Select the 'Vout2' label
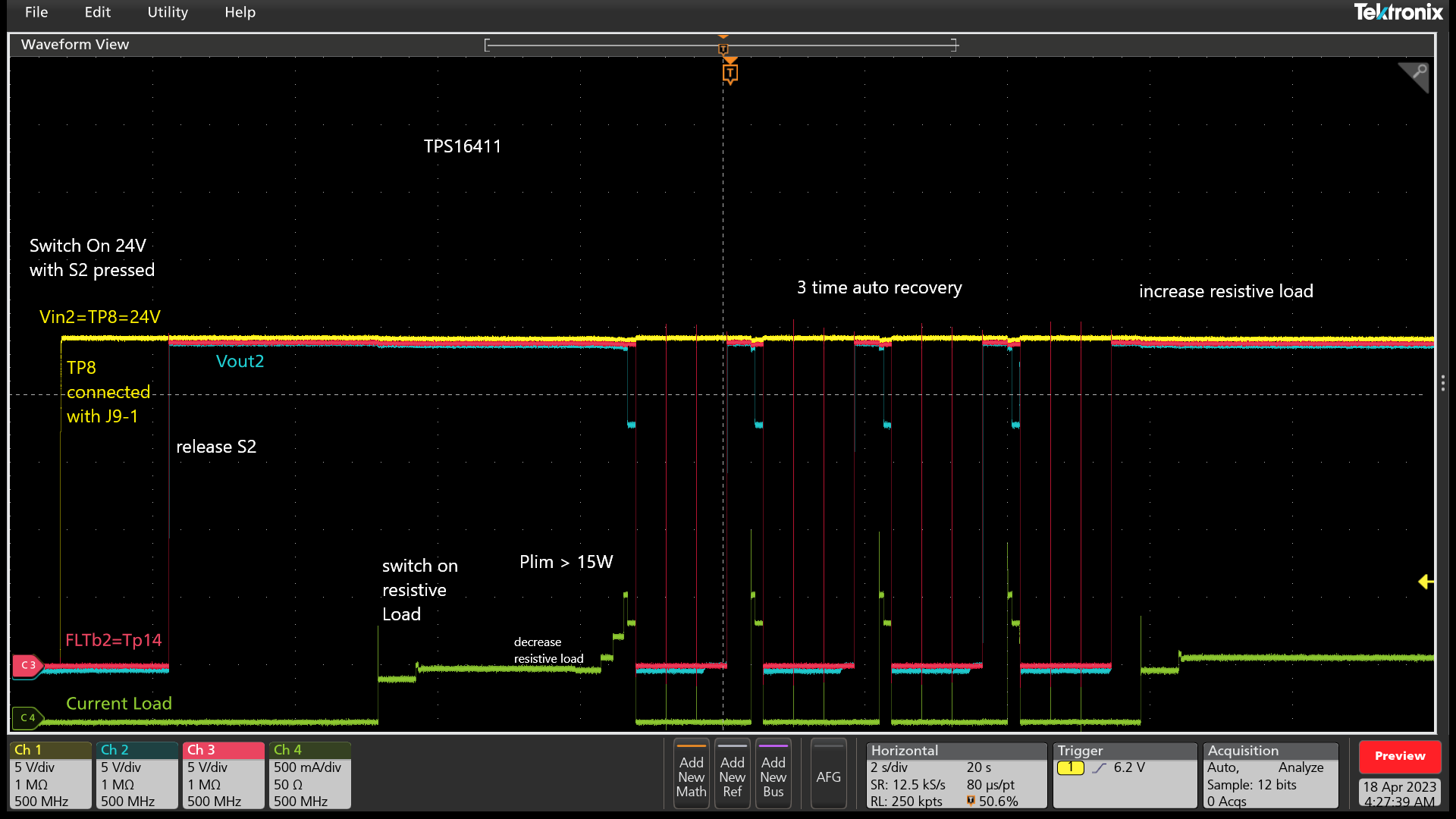1456x819 pixels. 240,361
